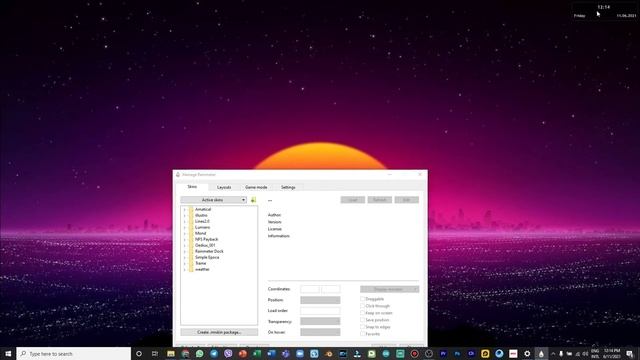Click the Refresh button

click(380, 200)
